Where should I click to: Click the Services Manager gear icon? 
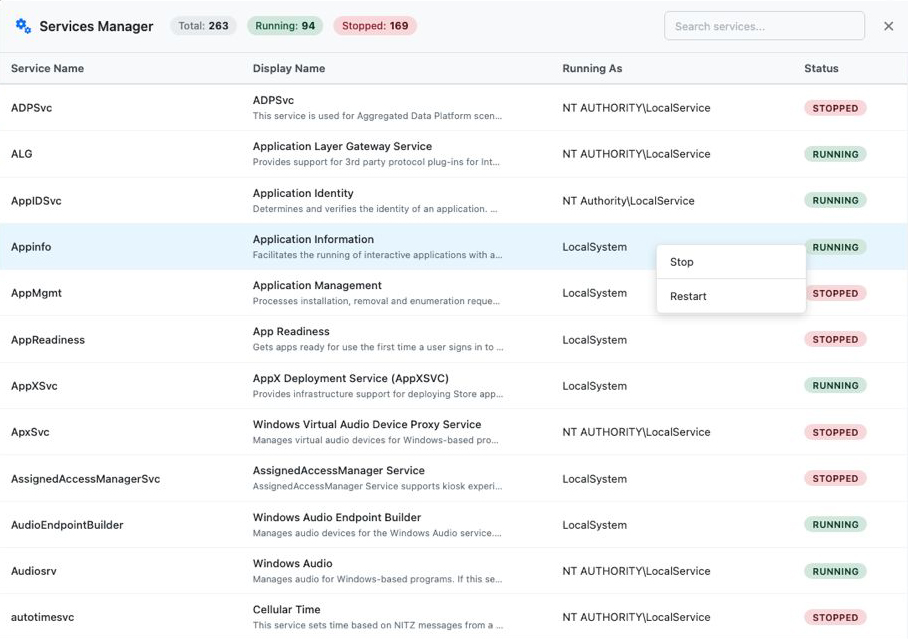(23, 26)
